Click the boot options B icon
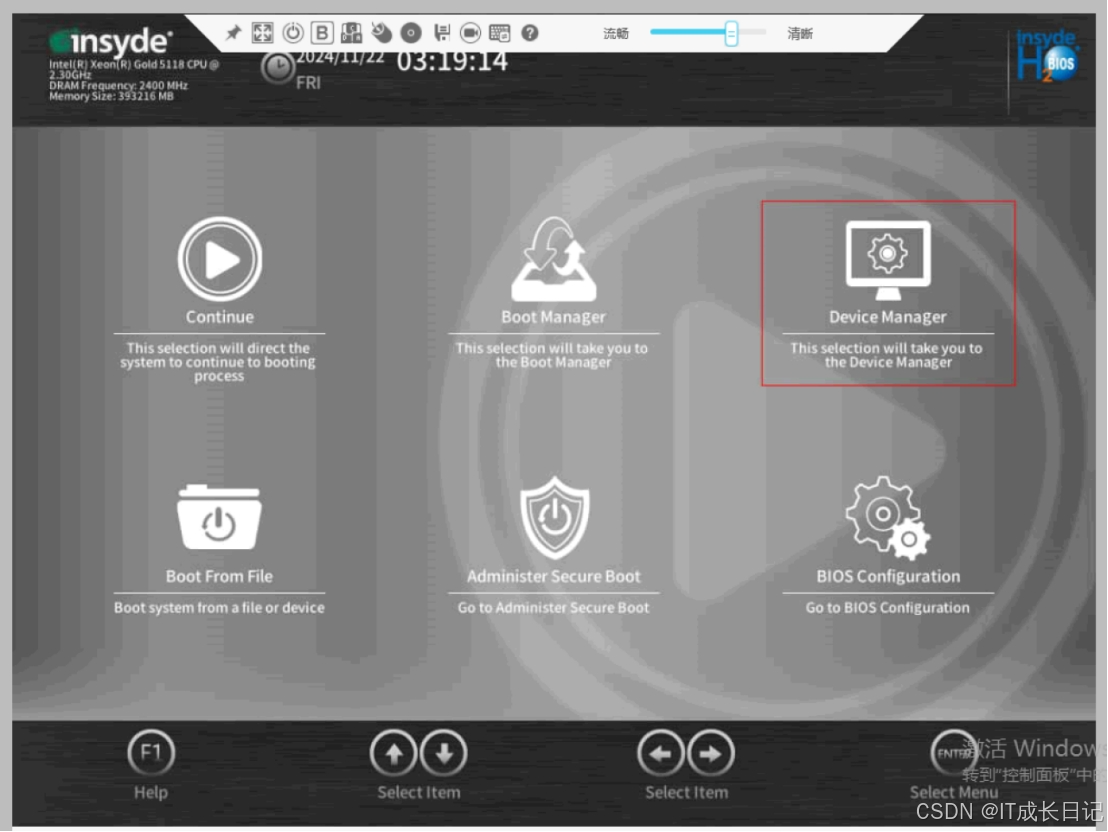This screenshot has height=832, width=1108. (322, 33)
